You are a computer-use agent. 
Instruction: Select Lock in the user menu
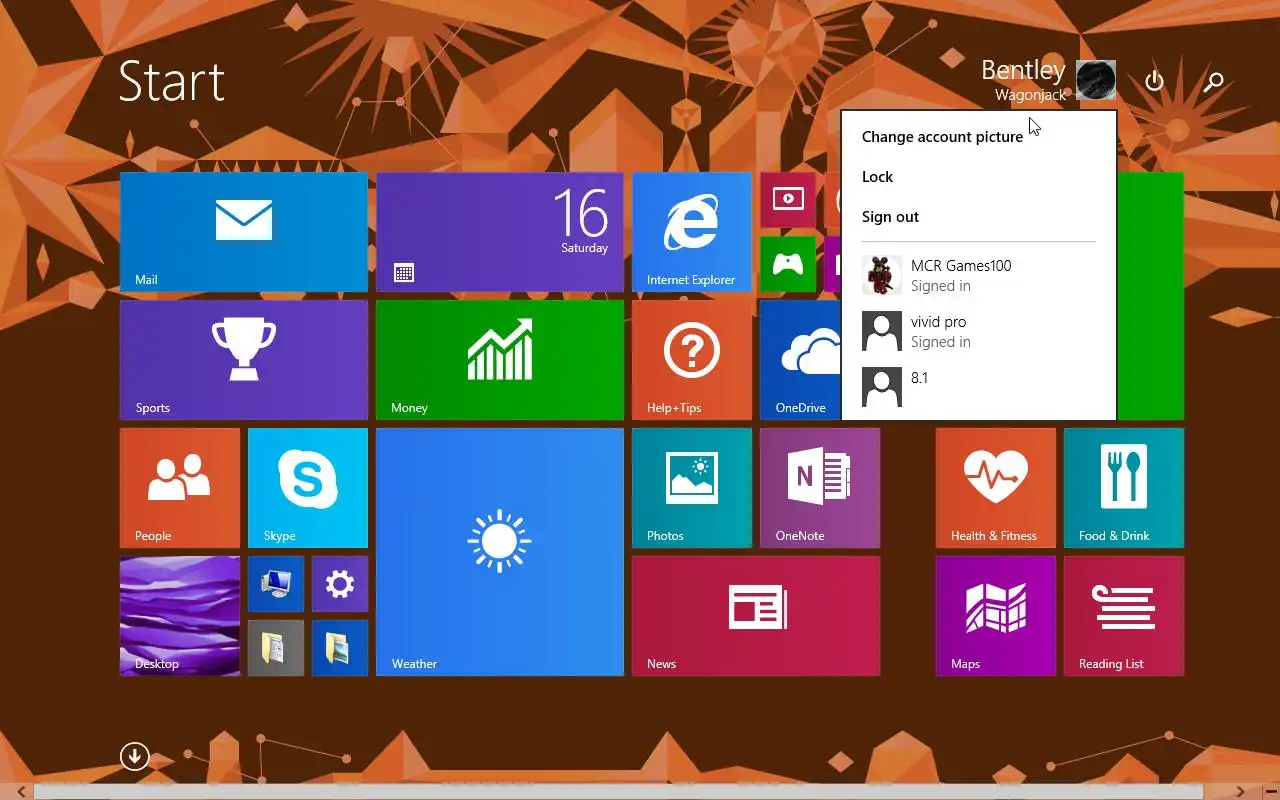(x=877, y=177)
